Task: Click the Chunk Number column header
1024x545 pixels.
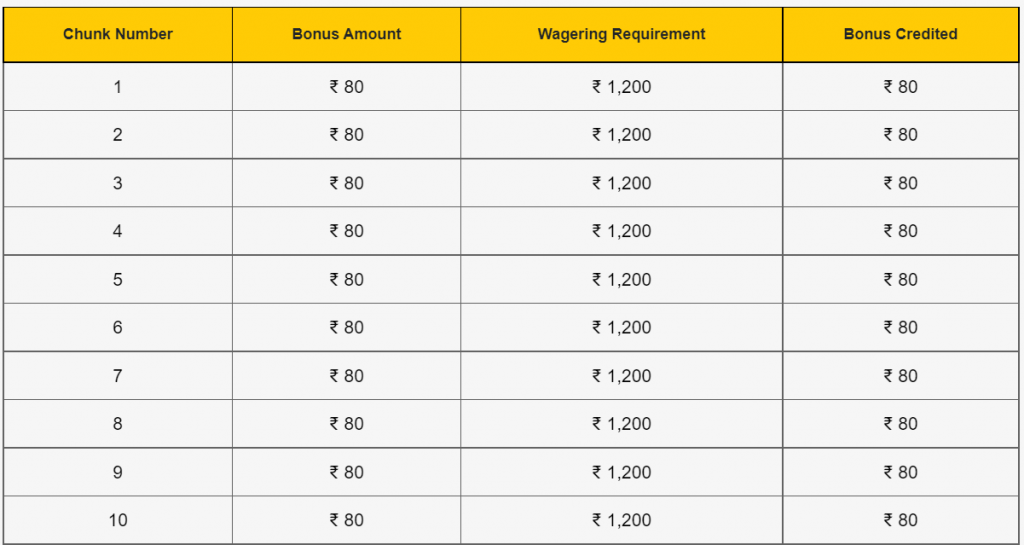Action: [118, 35]
